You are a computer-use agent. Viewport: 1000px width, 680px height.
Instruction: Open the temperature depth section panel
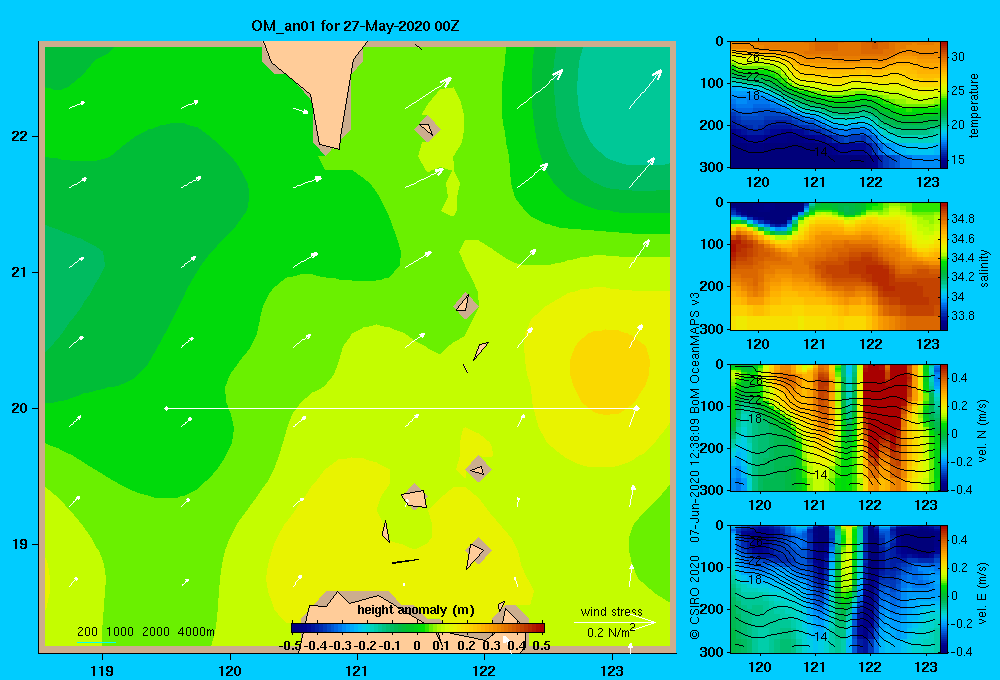click(835, 105)
